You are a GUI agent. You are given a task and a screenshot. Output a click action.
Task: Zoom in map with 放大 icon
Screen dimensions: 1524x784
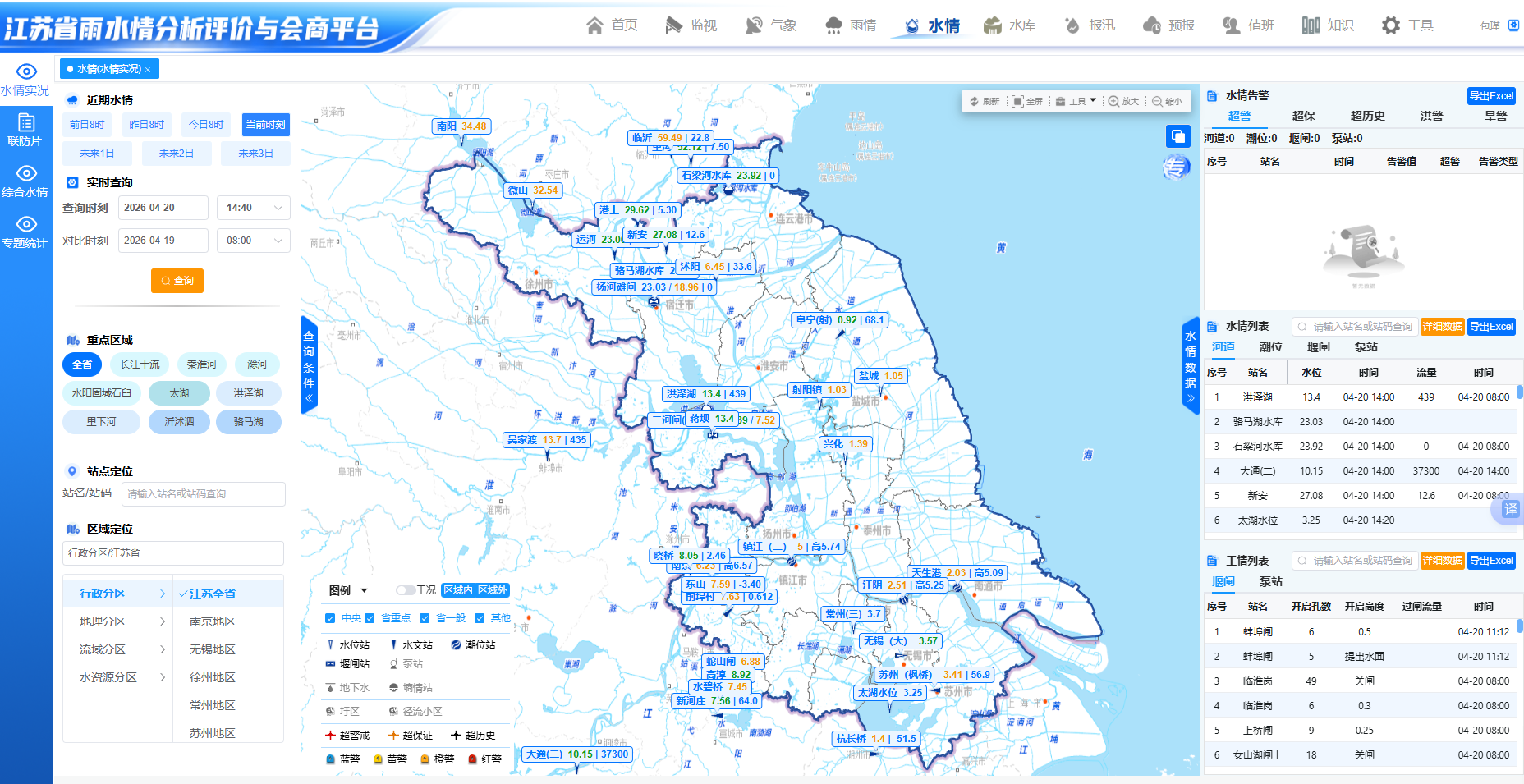tap(1113, 102)
